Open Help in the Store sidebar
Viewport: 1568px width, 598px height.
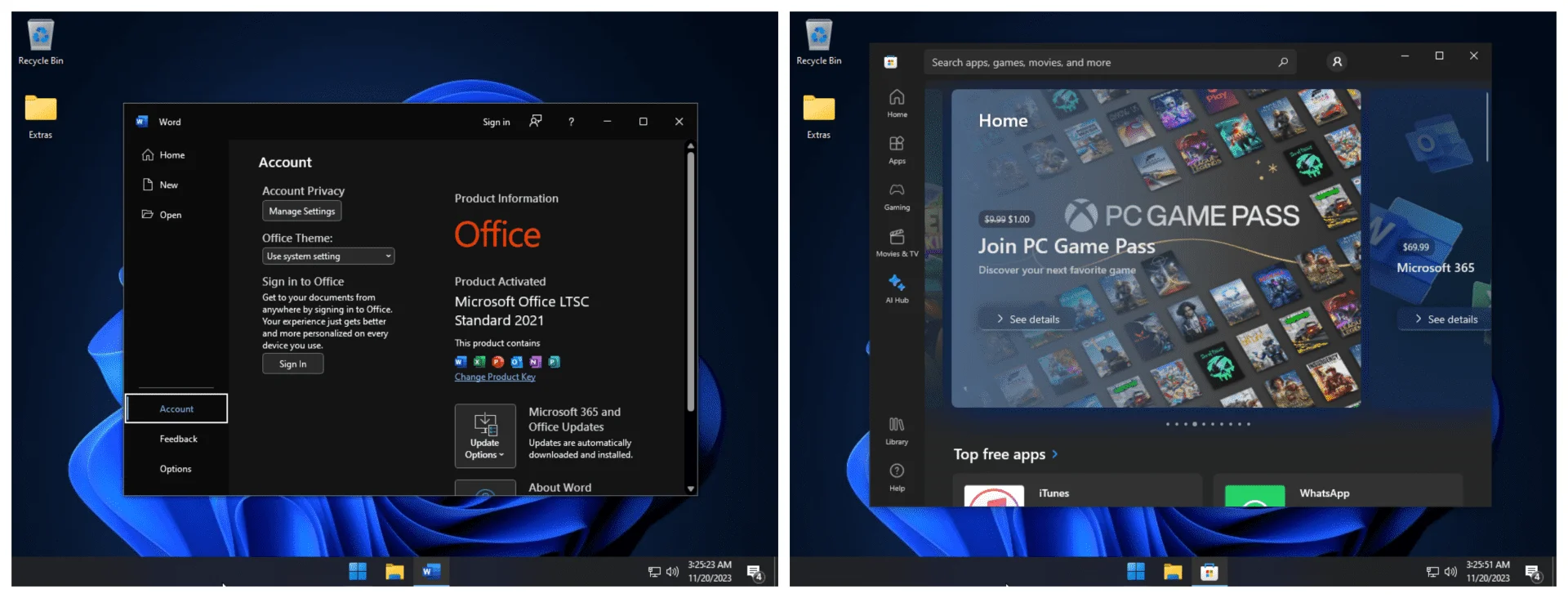[897, 478]
